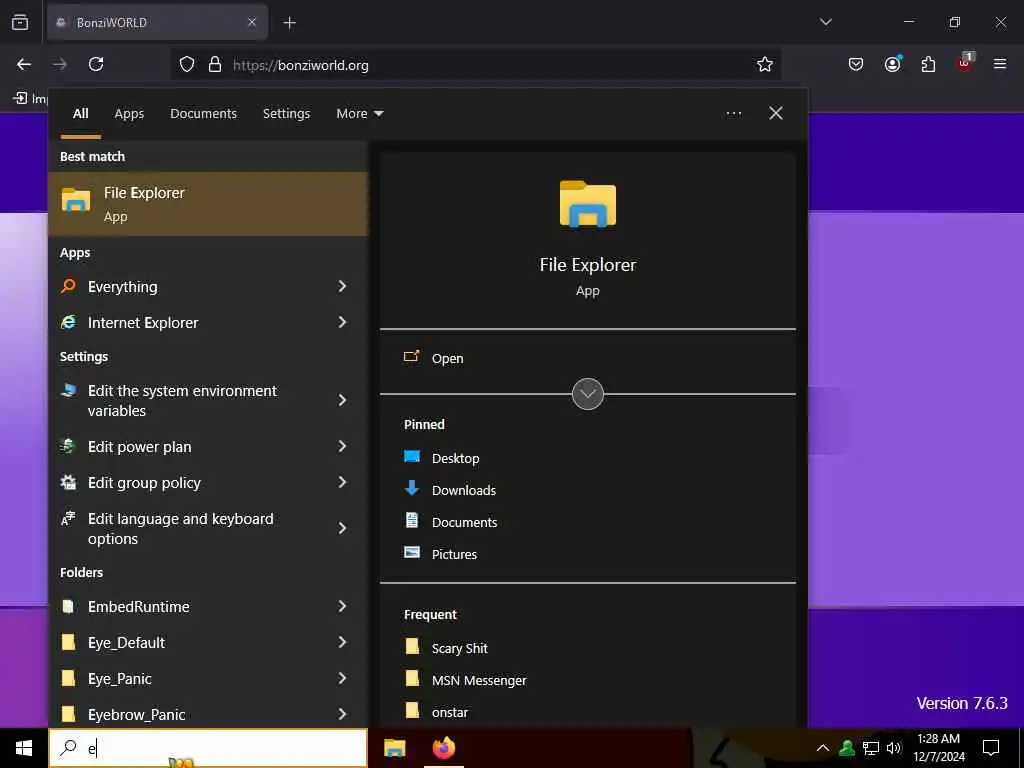1024x768 pixels.
Task: Expand the Internet Explorer result arrow
Action: point(342,322)
